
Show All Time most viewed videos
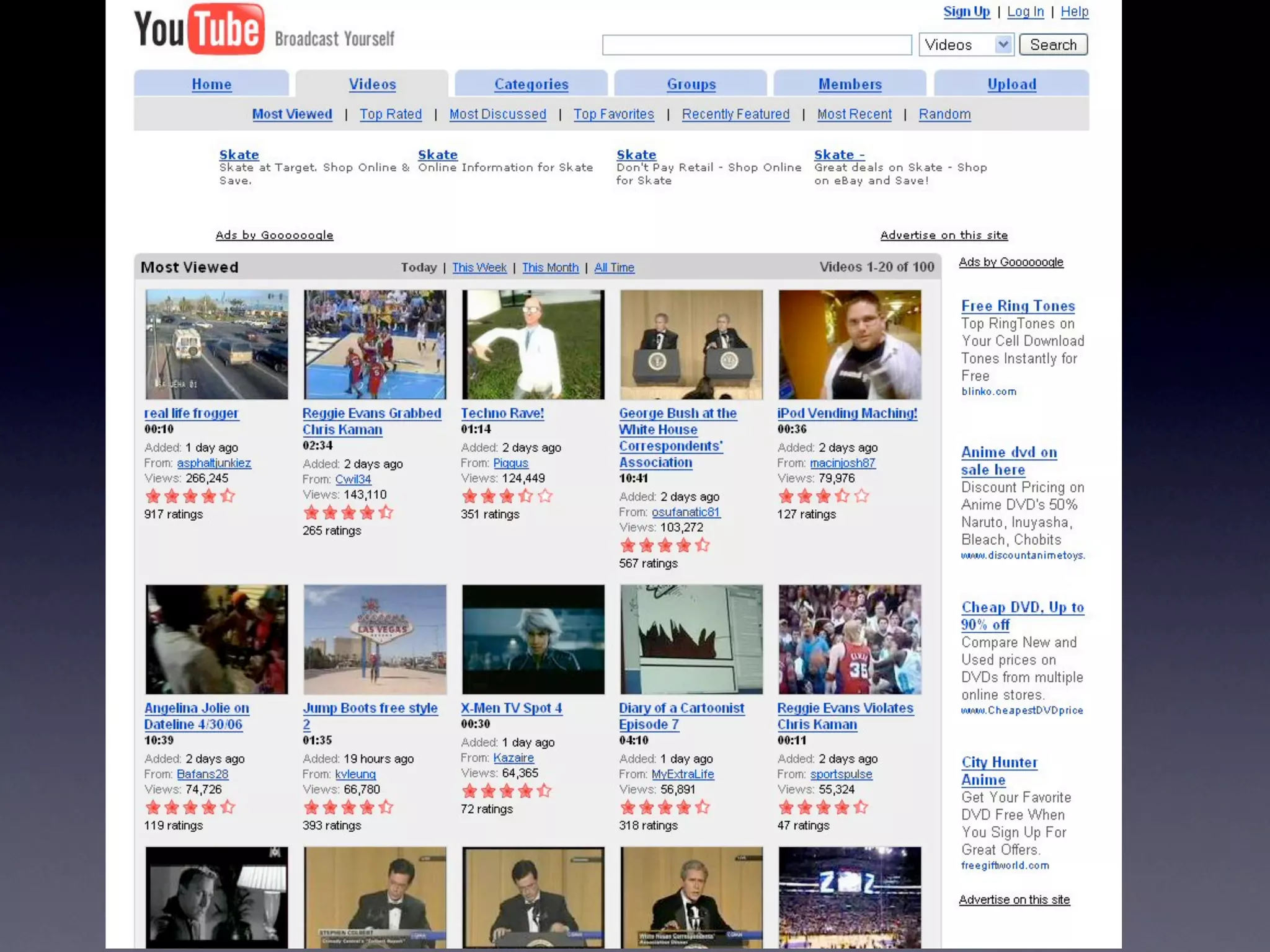pyautogui.click(x=614, y=267)
